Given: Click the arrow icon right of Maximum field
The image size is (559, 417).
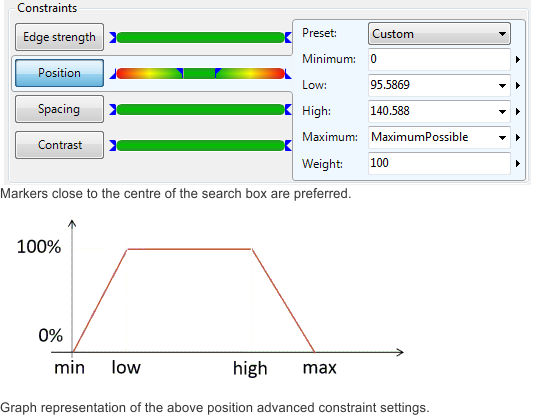Looking at the screenshot, I should point(518,138).
